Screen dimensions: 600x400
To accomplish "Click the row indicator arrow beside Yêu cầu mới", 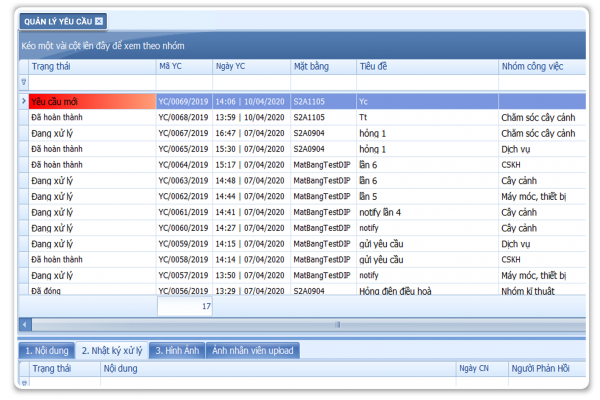I will (24, 101).
